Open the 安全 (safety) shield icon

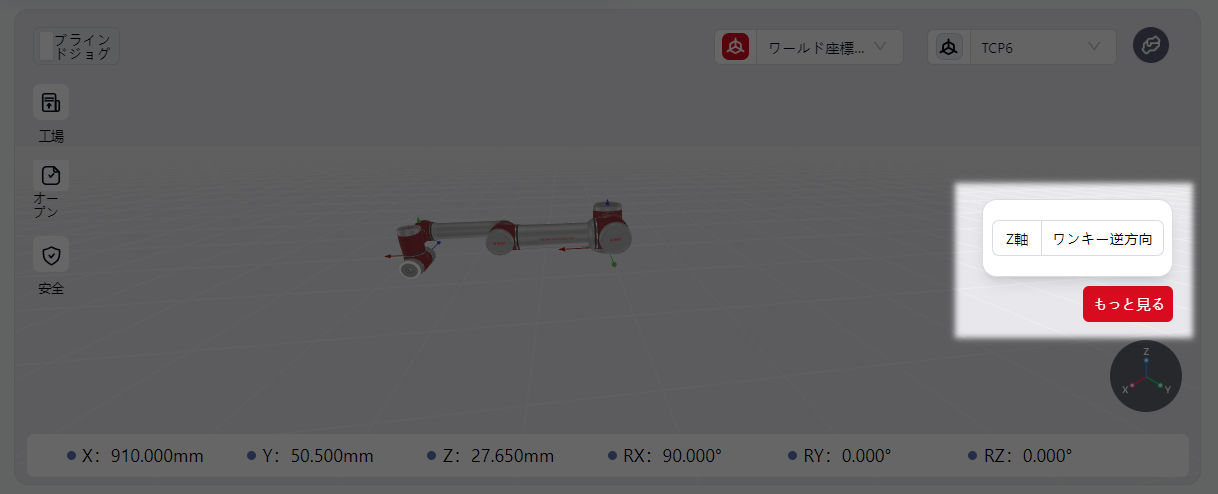coord(51,255)
